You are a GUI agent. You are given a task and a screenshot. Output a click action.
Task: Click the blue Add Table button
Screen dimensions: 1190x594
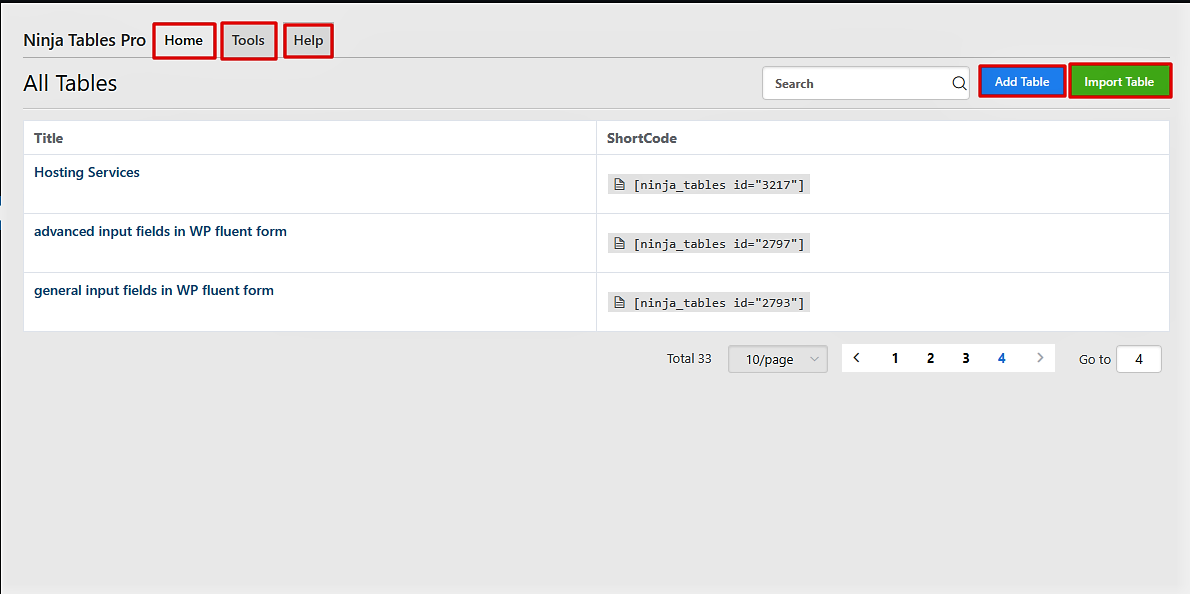1022,82
